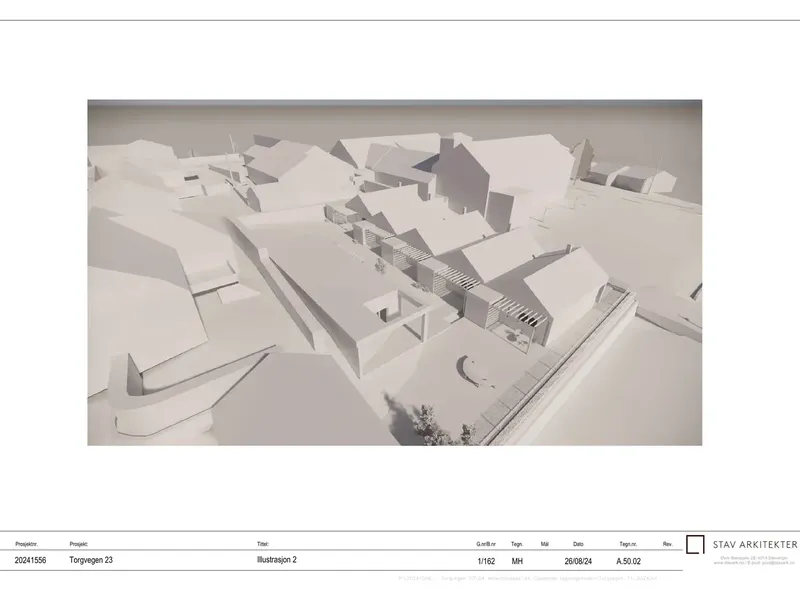
Task: Click the STAV ARKITEKTER square logo icon
Action: point(695,544)
